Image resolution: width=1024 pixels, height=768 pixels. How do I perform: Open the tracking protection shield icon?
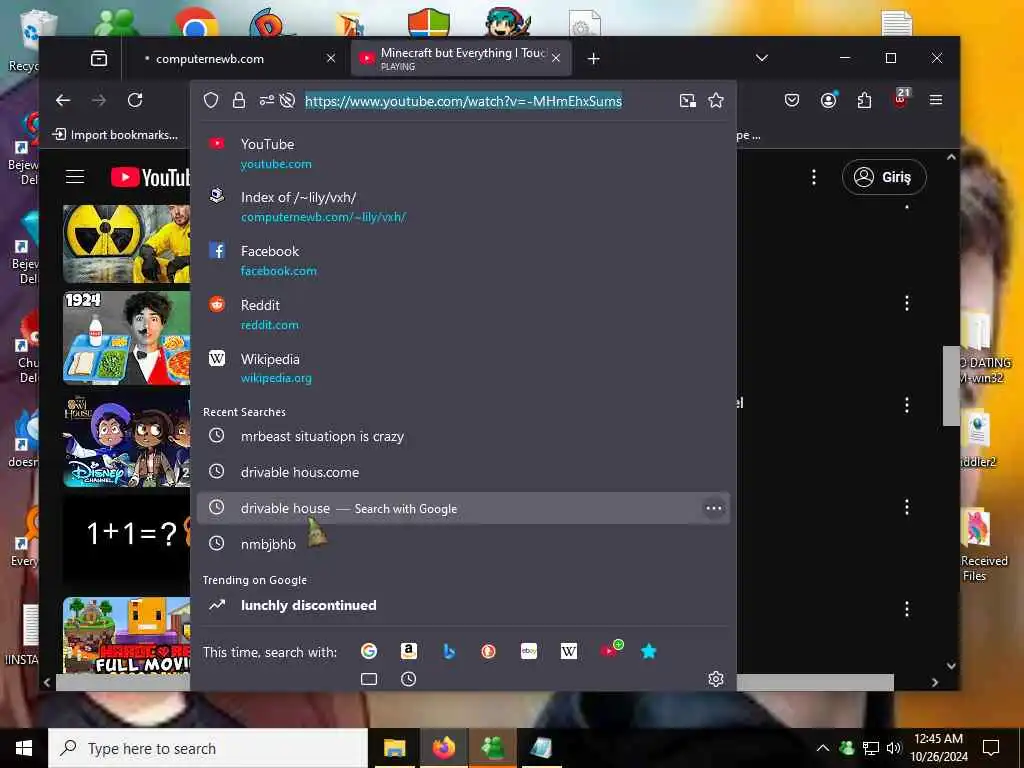point(211,101)
